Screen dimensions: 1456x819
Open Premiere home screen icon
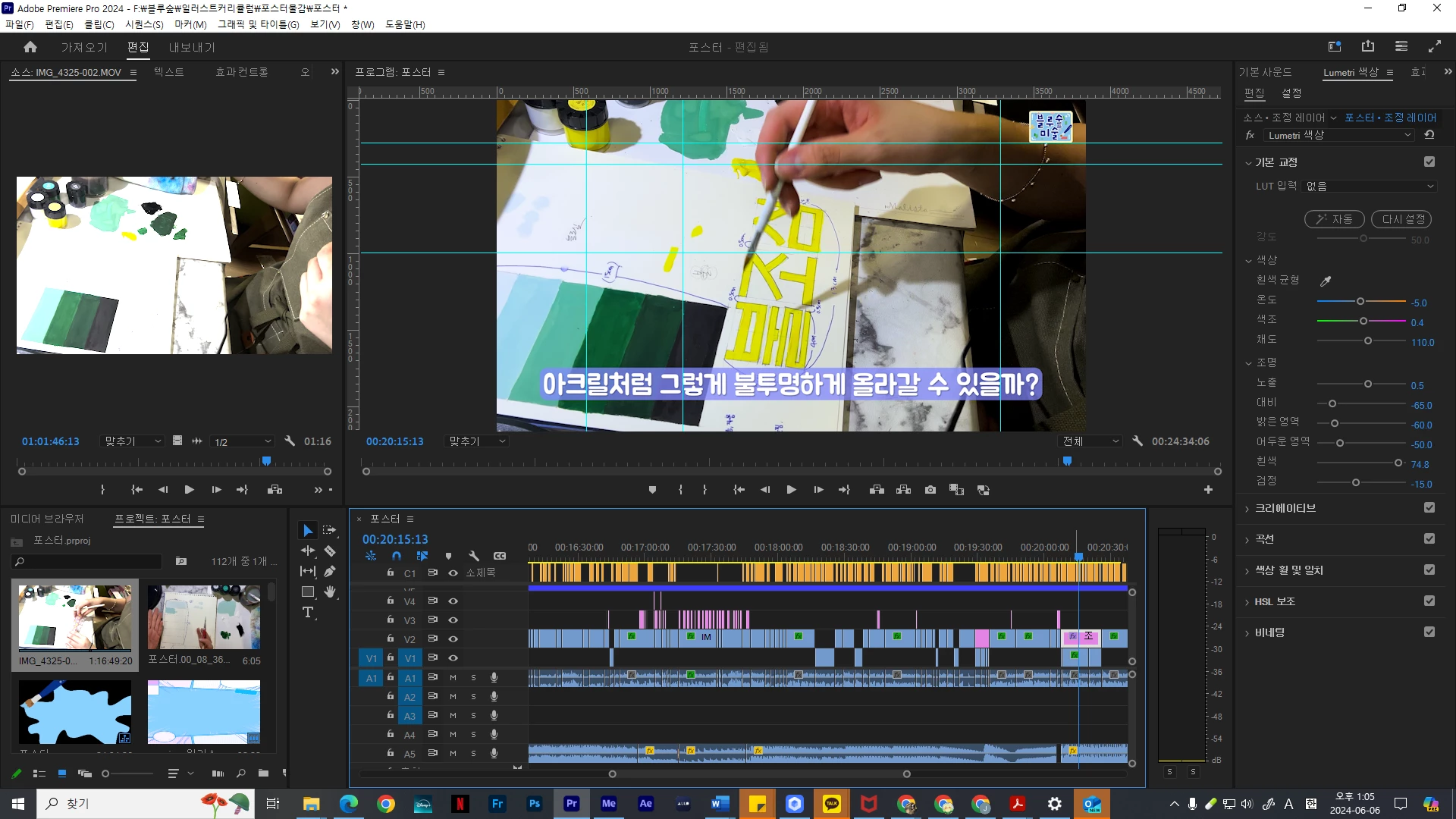30,47
